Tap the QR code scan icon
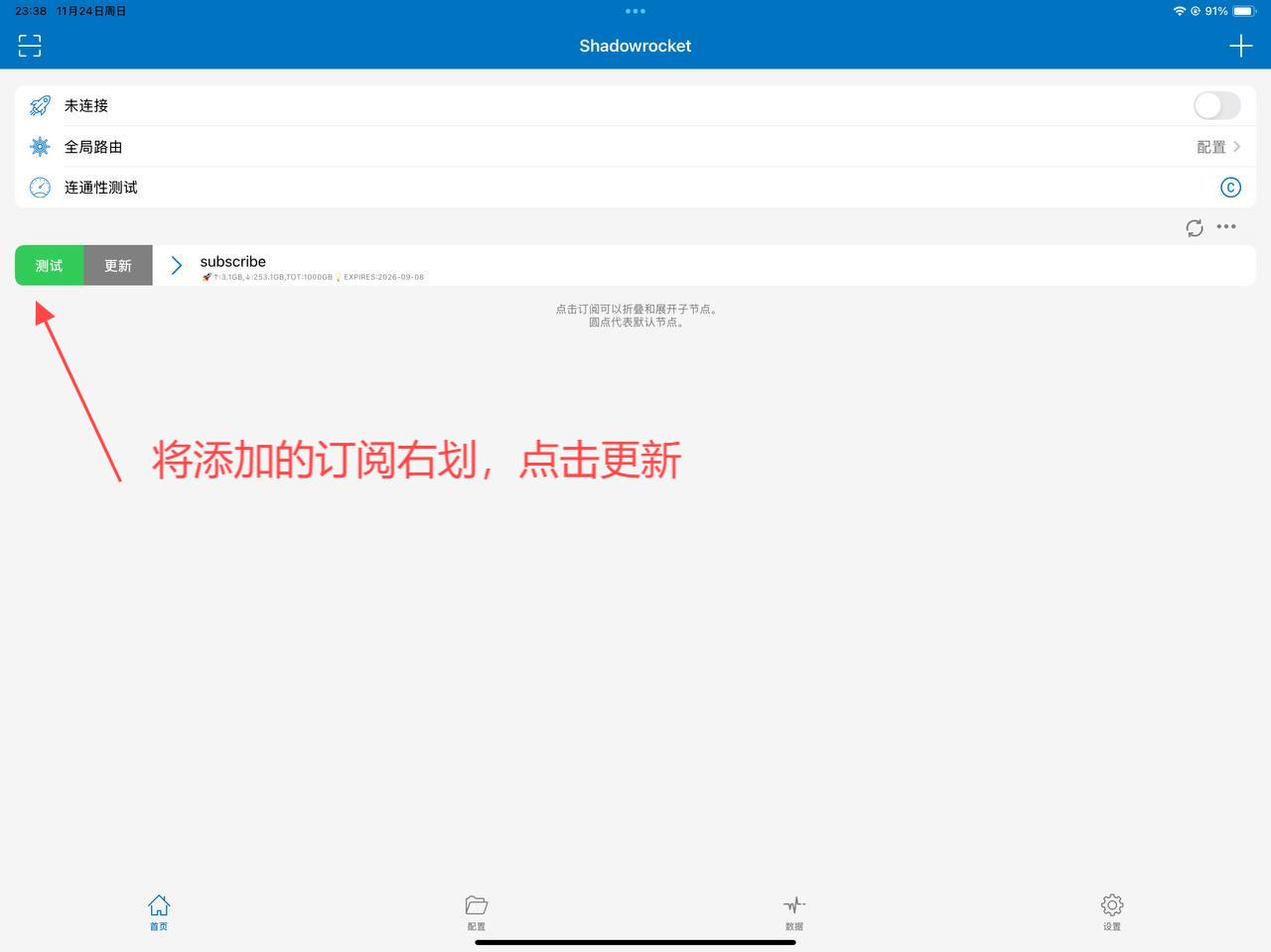The image size is (1271, 952). click(x=30, y=46)
